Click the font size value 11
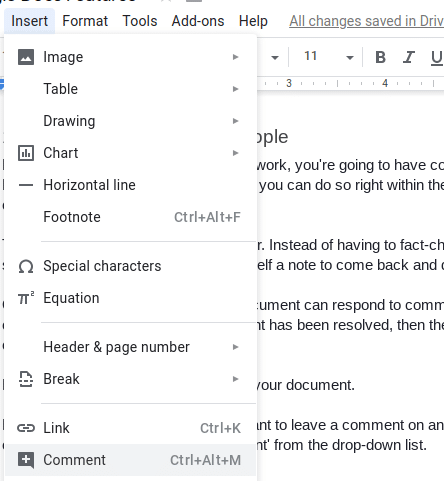 (x=310, y=56)
